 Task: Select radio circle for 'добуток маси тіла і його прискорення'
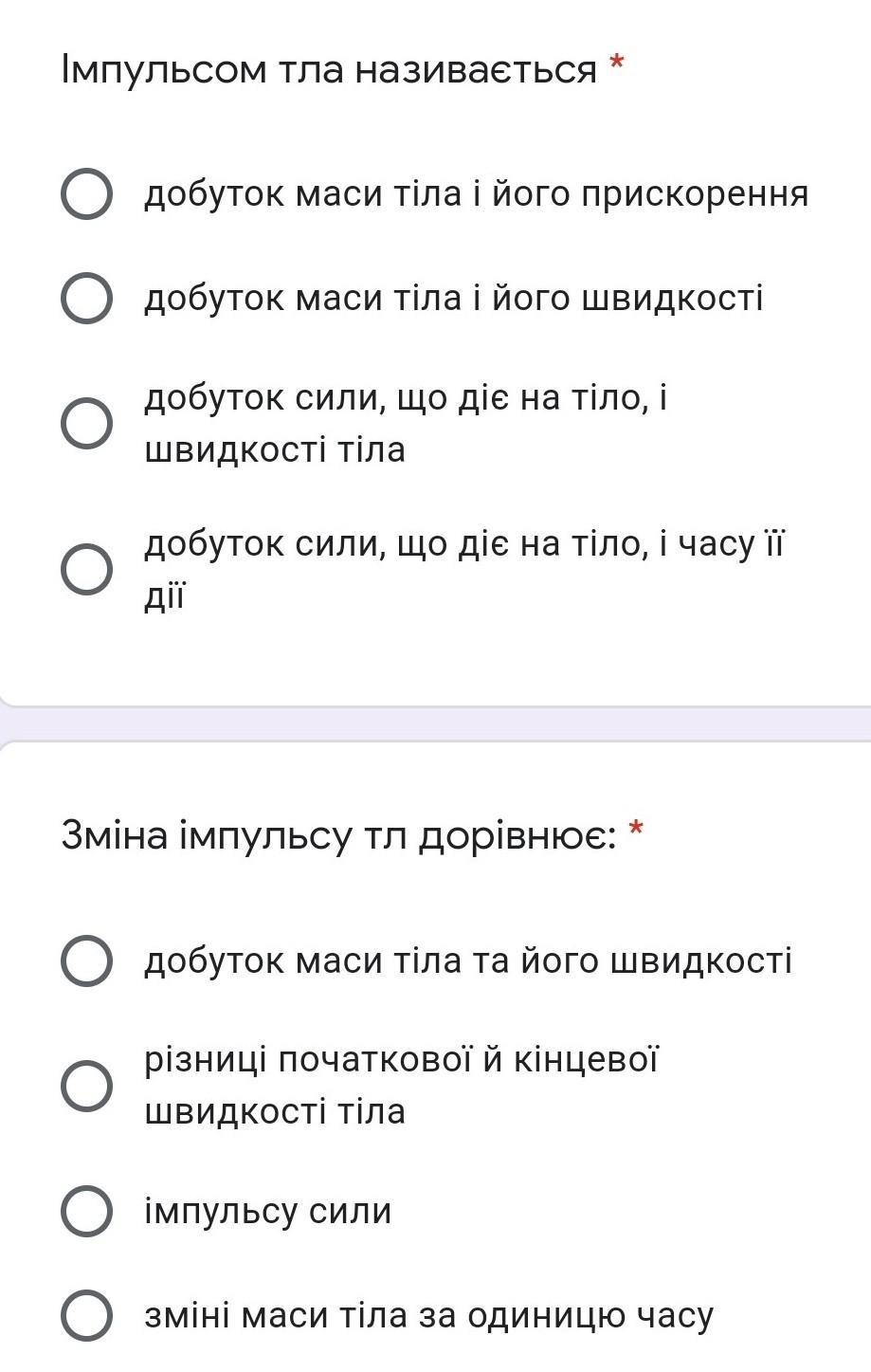tap(86, 194)
